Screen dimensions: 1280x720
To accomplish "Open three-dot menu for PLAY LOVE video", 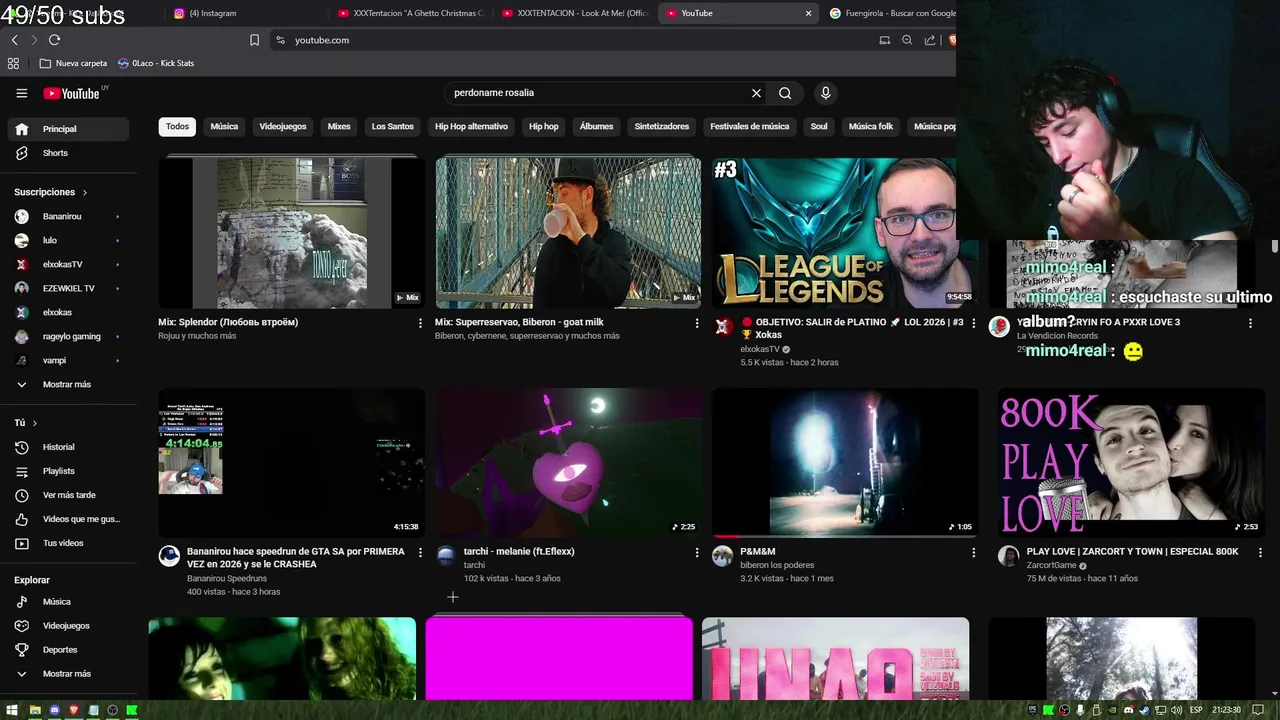I will pyautogui.click(x=1260, y=552).
